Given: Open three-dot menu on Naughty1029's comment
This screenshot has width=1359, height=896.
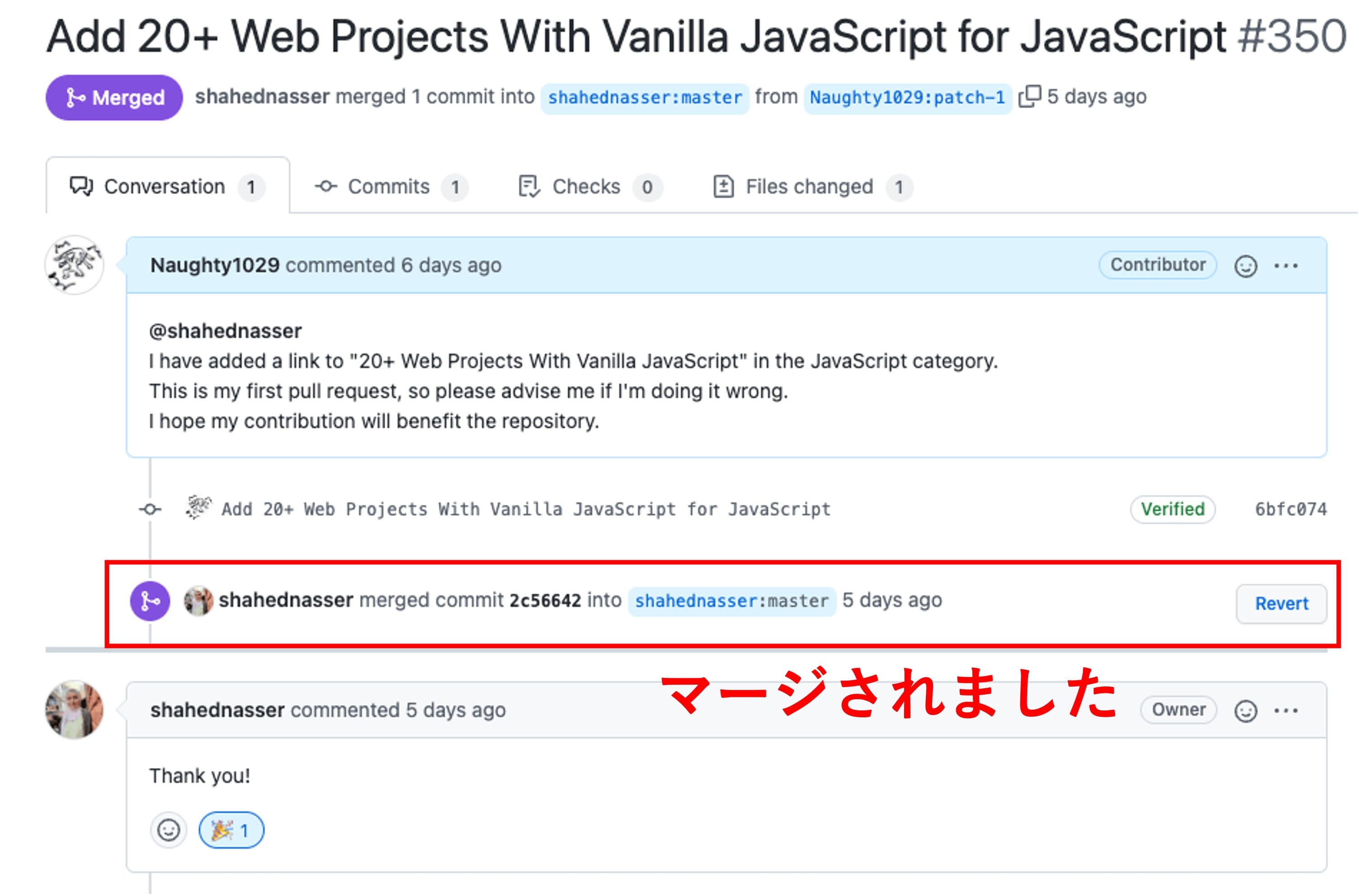Looking at the screenshot, I should (1286, 266).
